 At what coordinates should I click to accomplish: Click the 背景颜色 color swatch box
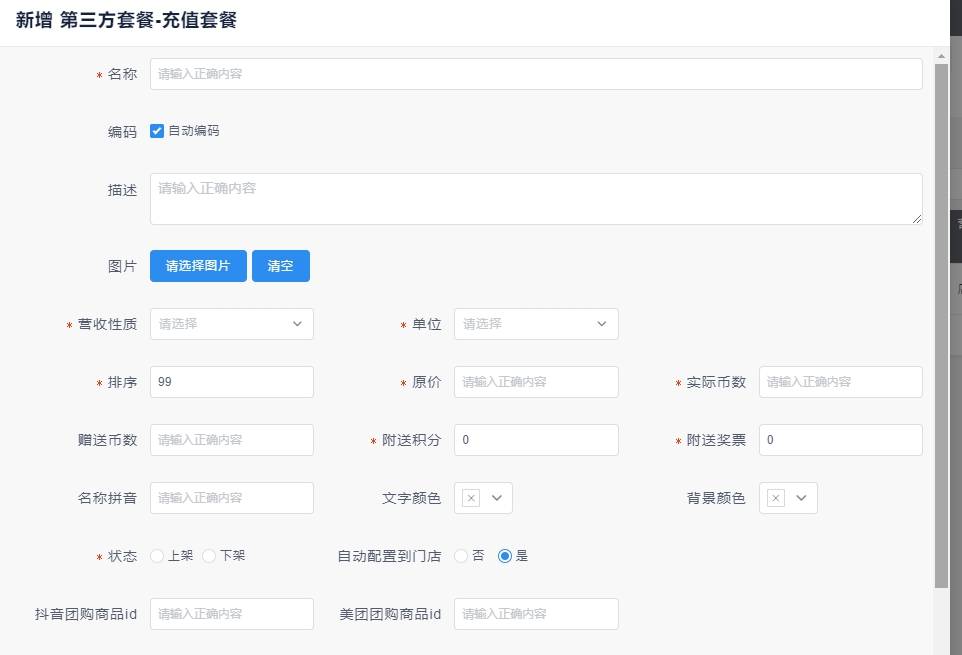coord(775,498)
